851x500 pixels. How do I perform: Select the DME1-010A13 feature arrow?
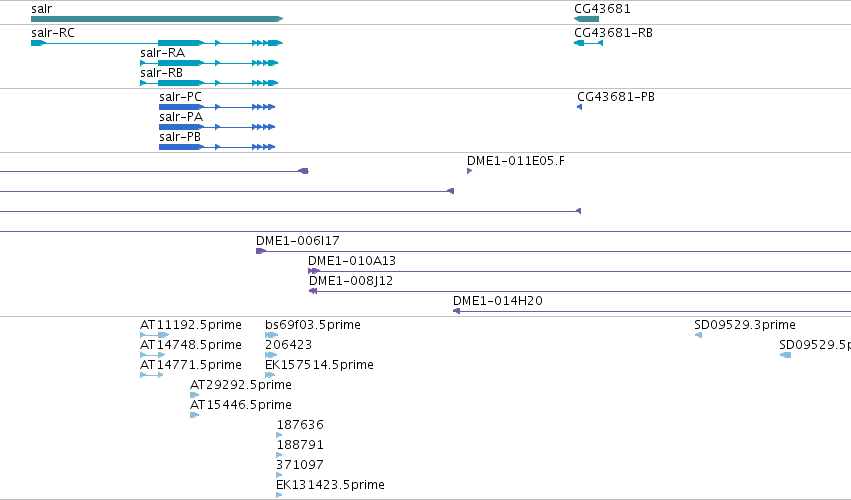[314, 271]
